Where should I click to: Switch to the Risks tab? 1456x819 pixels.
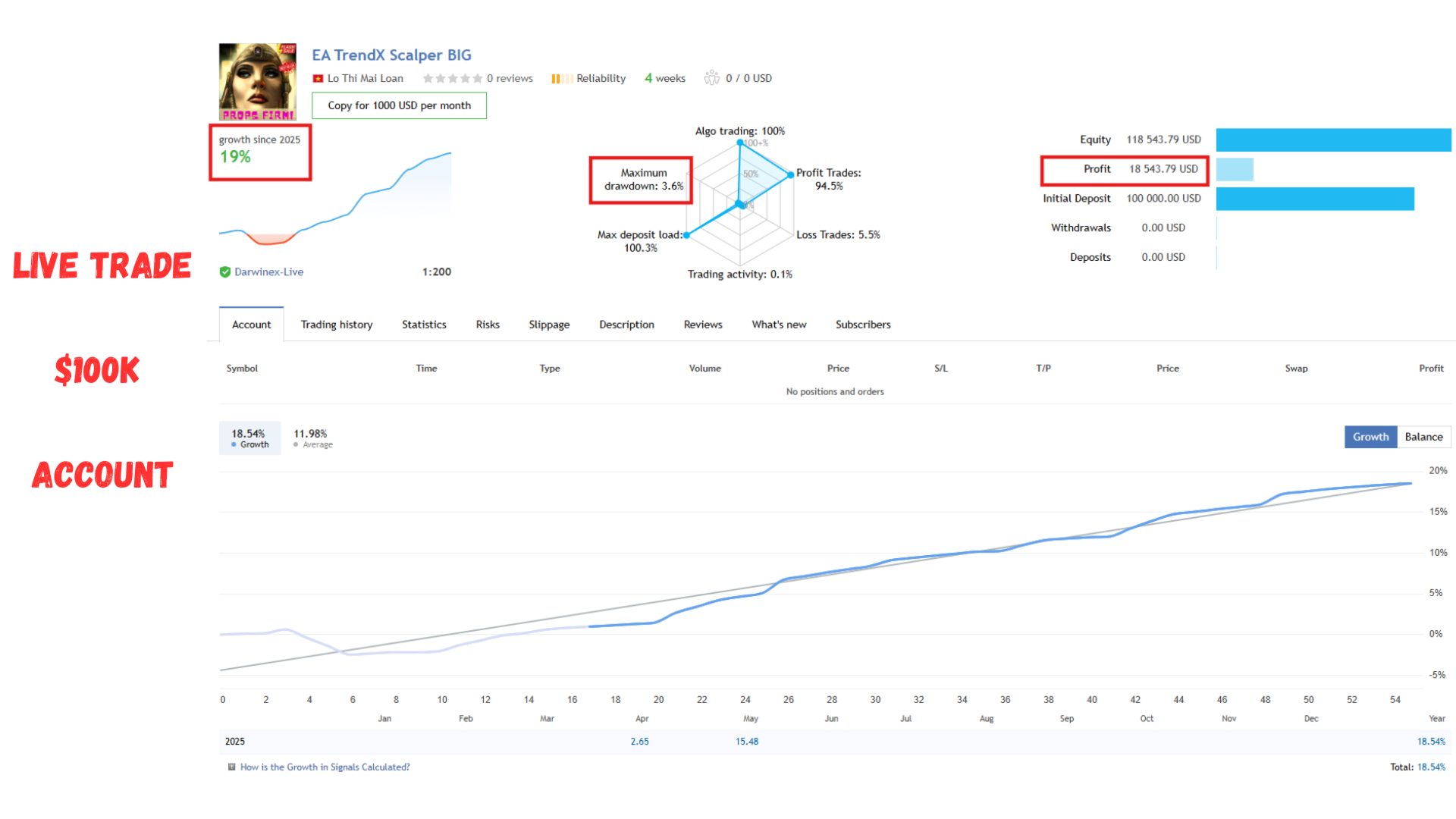pyautogui.click(x=488, y=325)
